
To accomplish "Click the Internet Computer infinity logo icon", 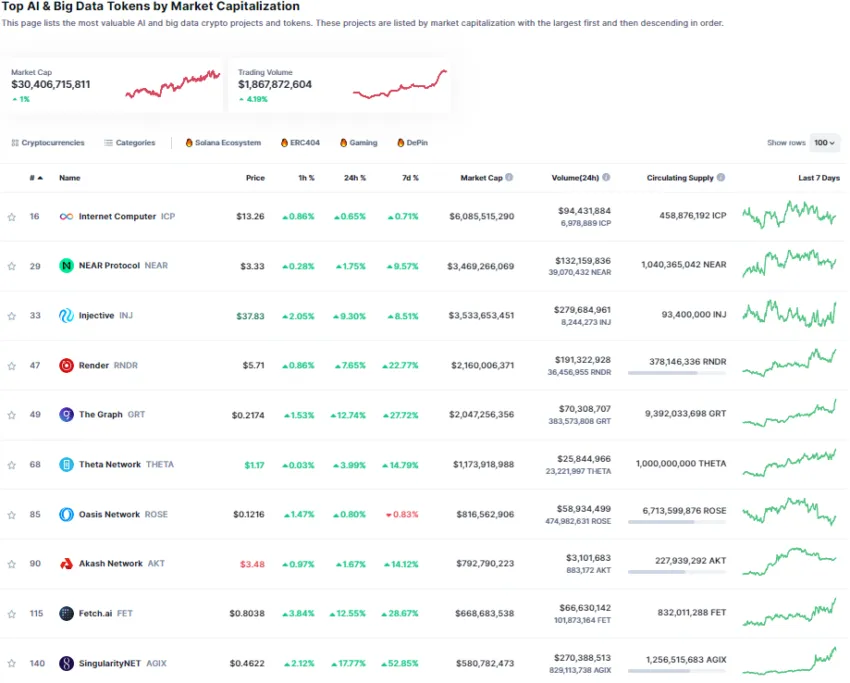I will click(66, 216).
